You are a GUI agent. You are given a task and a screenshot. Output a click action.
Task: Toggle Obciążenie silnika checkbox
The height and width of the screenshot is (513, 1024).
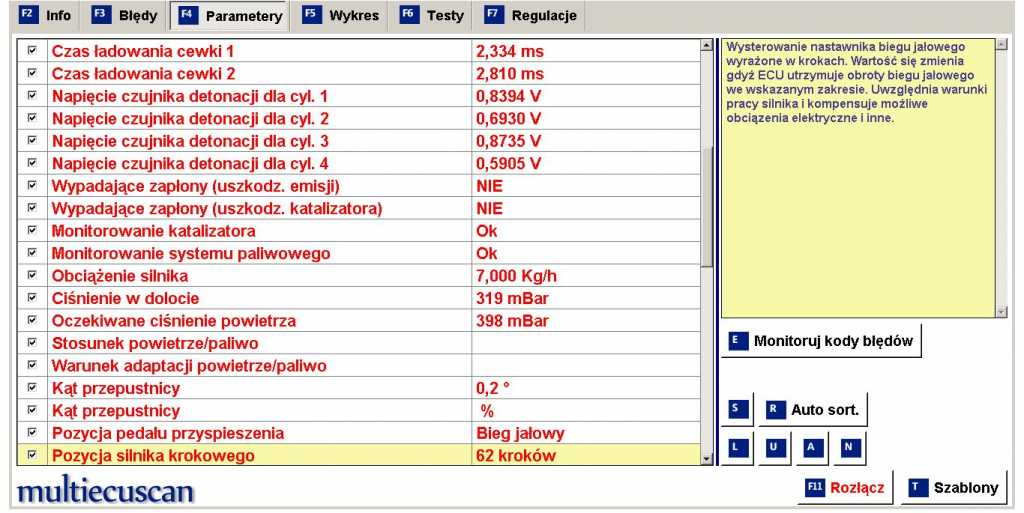(31, 275)
